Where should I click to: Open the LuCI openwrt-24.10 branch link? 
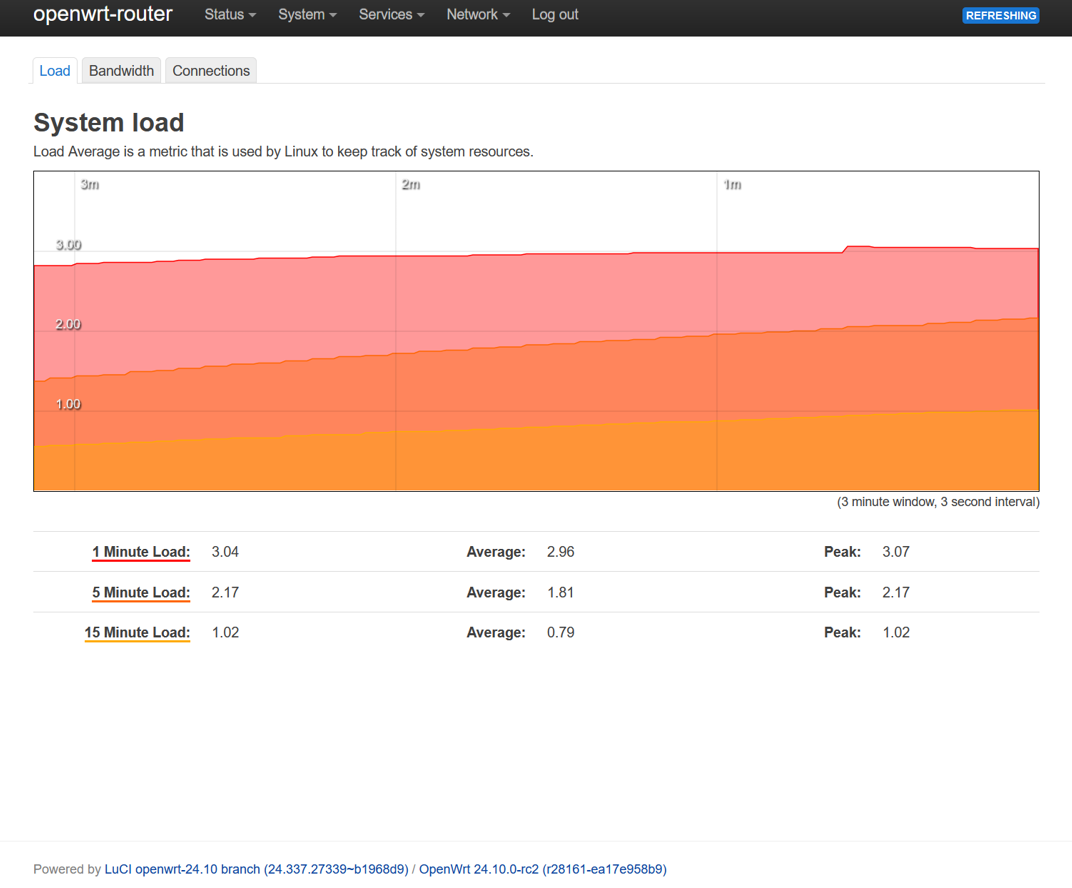[x=256, y=869]
